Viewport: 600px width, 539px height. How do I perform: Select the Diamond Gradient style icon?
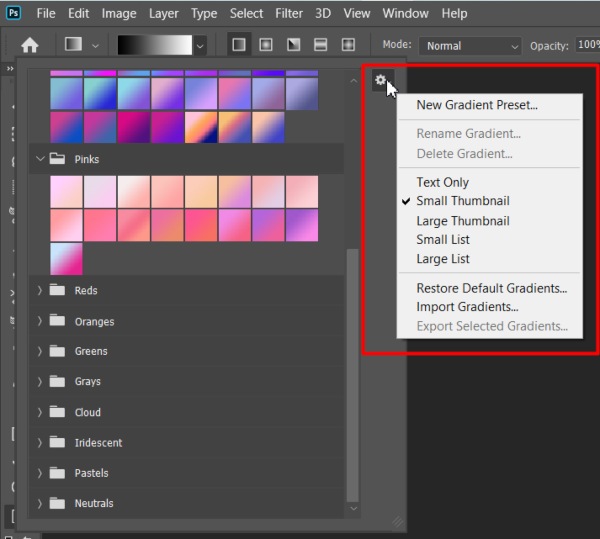pos(348,46)
